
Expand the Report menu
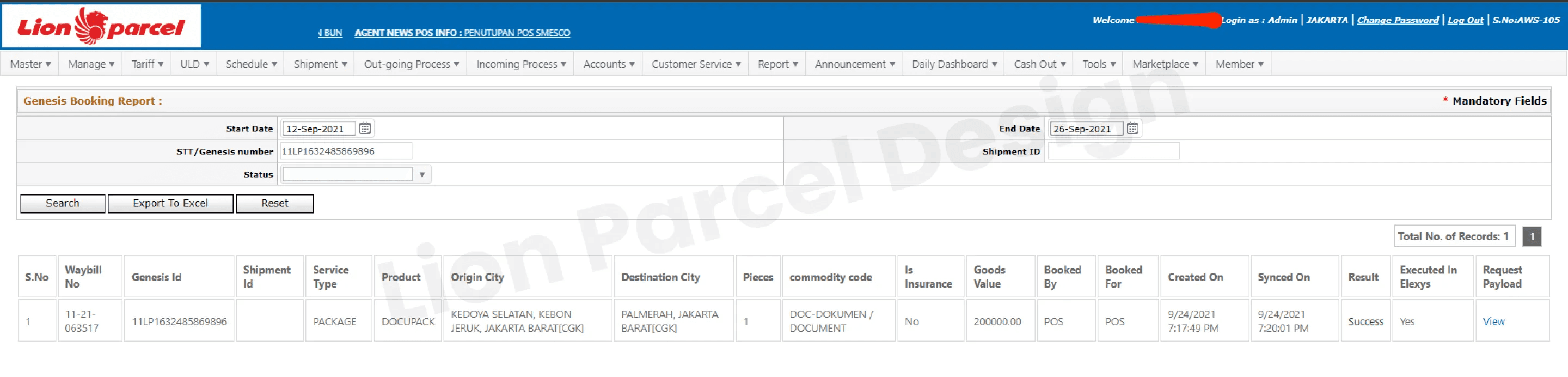coord(777,64)
